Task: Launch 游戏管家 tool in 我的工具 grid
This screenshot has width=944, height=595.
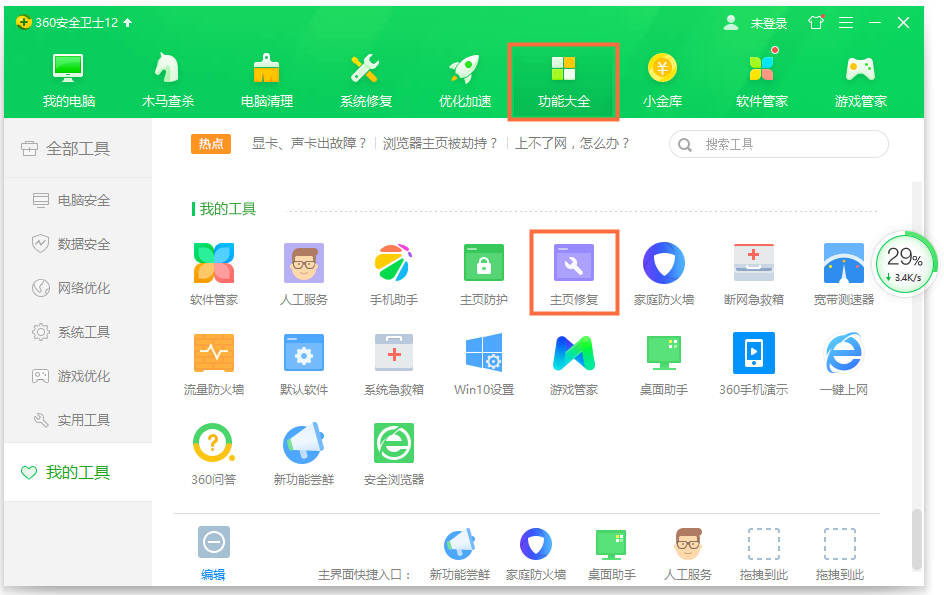Action: (x=574, y=364)
